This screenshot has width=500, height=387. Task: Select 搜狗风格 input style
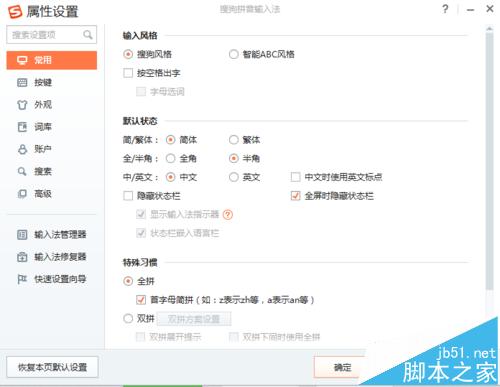(128, 54)
